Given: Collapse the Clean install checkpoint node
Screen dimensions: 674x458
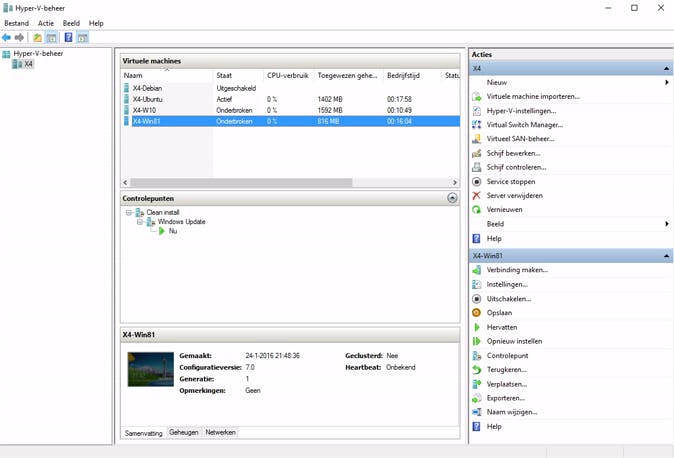Looking at the screenshot, I should pos(129,213).
